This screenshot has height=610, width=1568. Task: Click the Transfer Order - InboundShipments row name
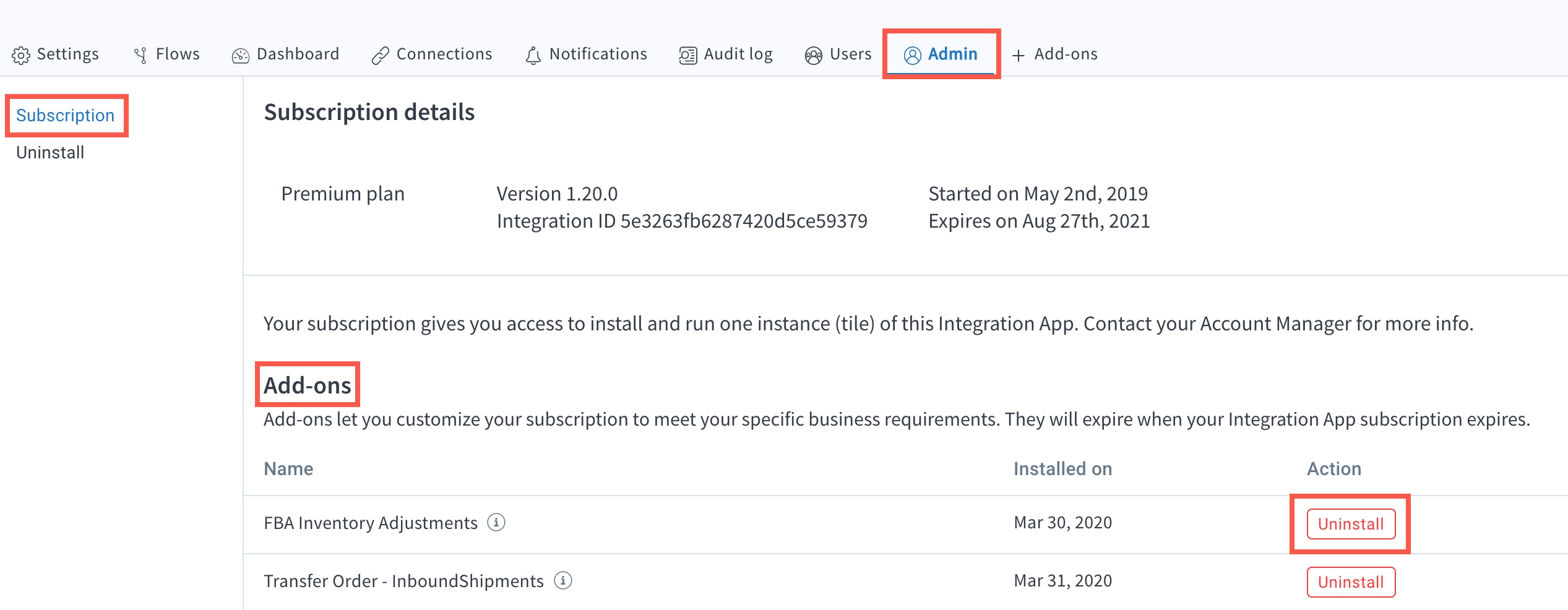[x=403, y=582]
